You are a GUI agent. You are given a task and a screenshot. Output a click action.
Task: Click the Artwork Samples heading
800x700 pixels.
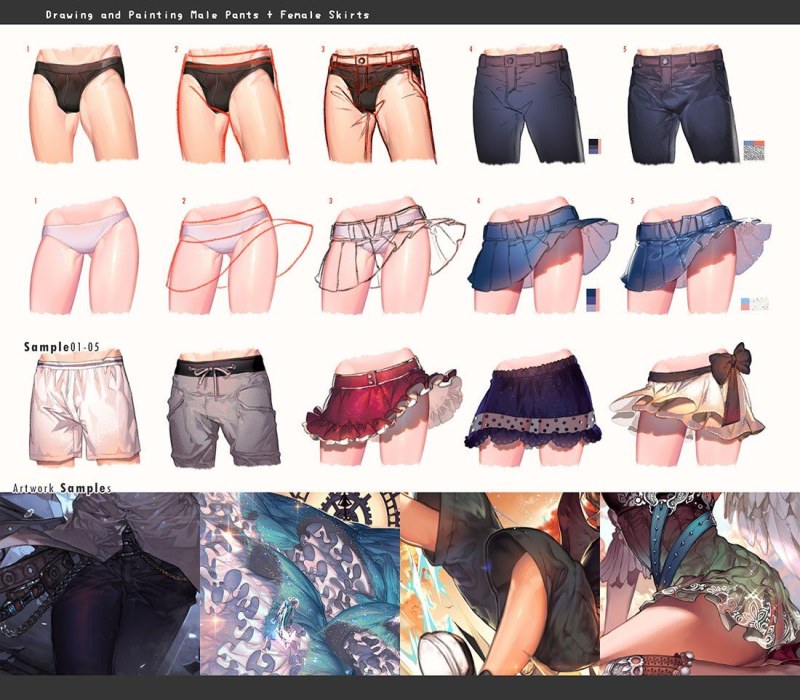click(57, 487)
